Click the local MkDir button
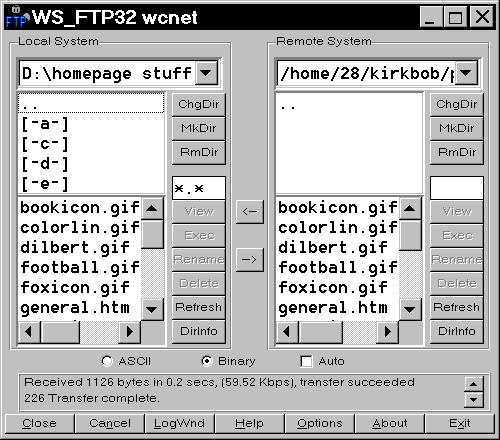The height and width of the screenshot is (440, 500). point(199,128)
